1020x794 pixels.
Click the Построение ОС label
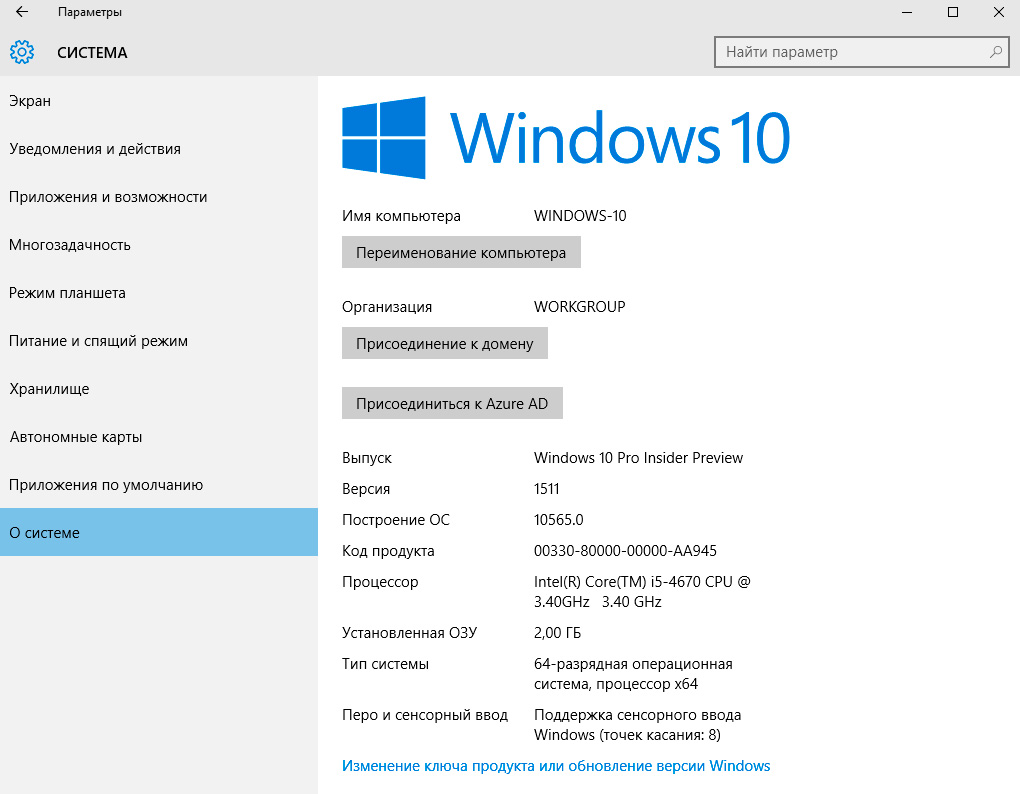coord(396,520)
